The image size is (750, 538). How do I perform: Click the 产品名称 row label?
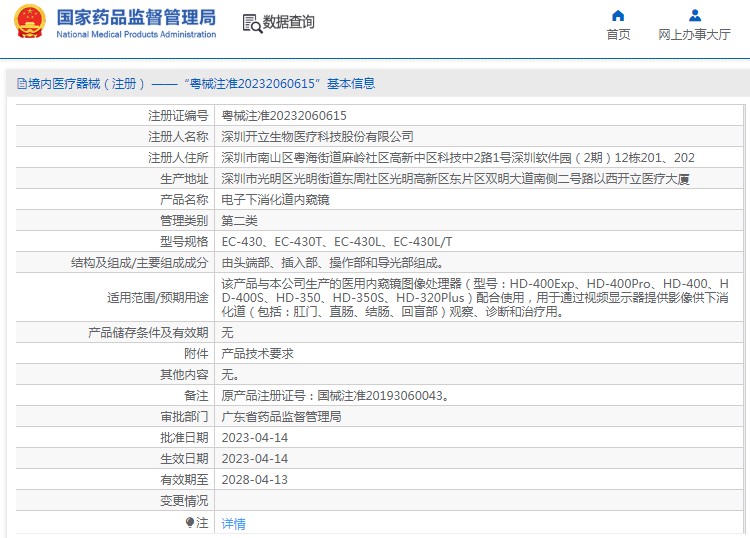coord(184,200)
